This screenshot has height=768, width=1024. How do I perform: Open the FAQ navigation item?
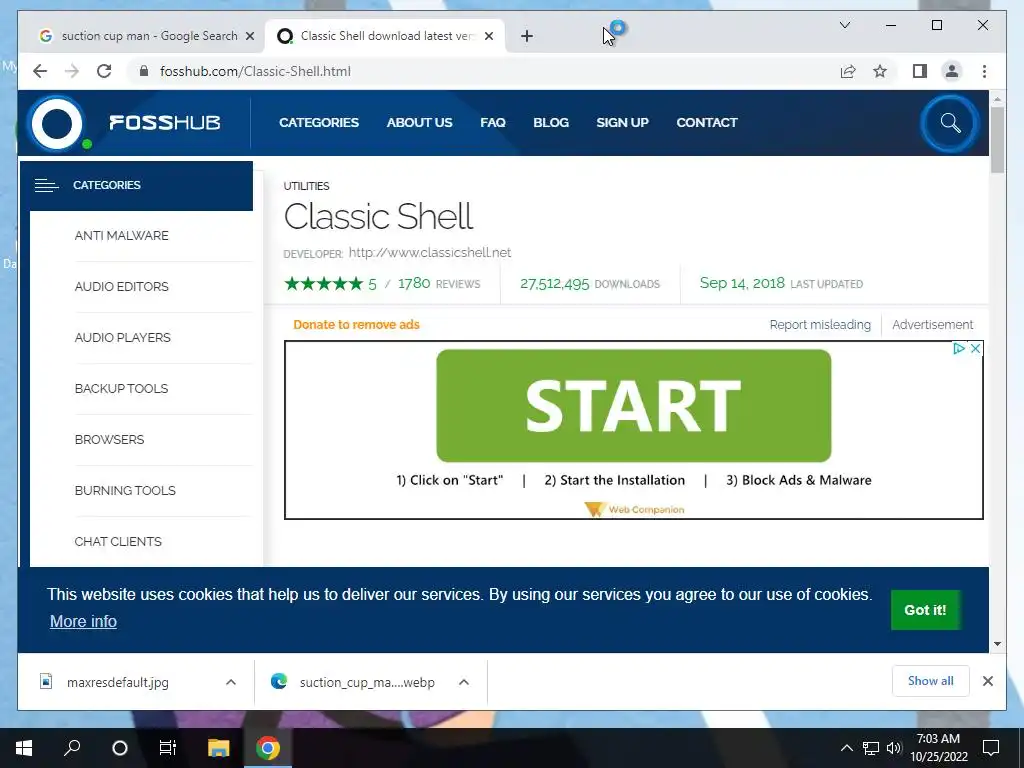(x=493, y=123)
